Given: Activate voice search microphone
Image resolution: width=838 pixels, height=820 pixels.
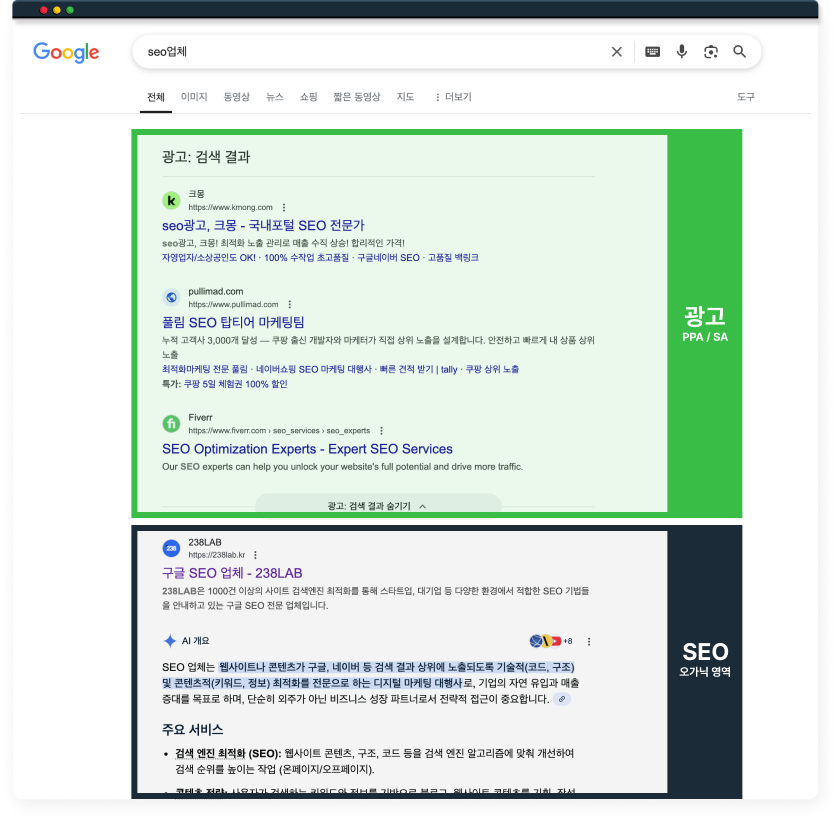Looking at the screenshot, I should click(681, 51).
